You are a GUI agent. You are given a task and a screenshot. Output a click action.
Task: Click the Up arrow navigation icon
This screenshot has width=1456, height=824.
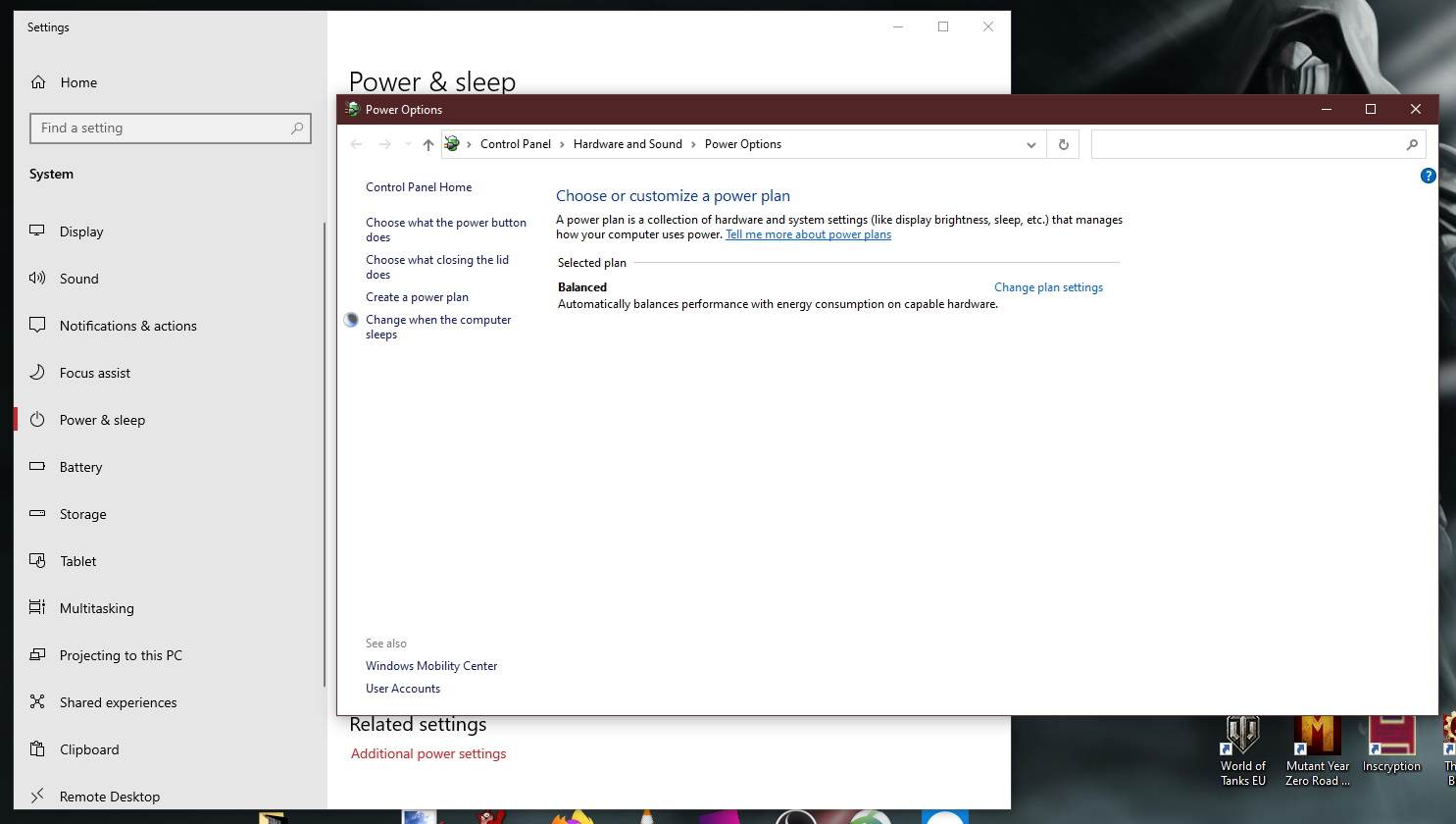pyautogui.click(x=427, y=144)
